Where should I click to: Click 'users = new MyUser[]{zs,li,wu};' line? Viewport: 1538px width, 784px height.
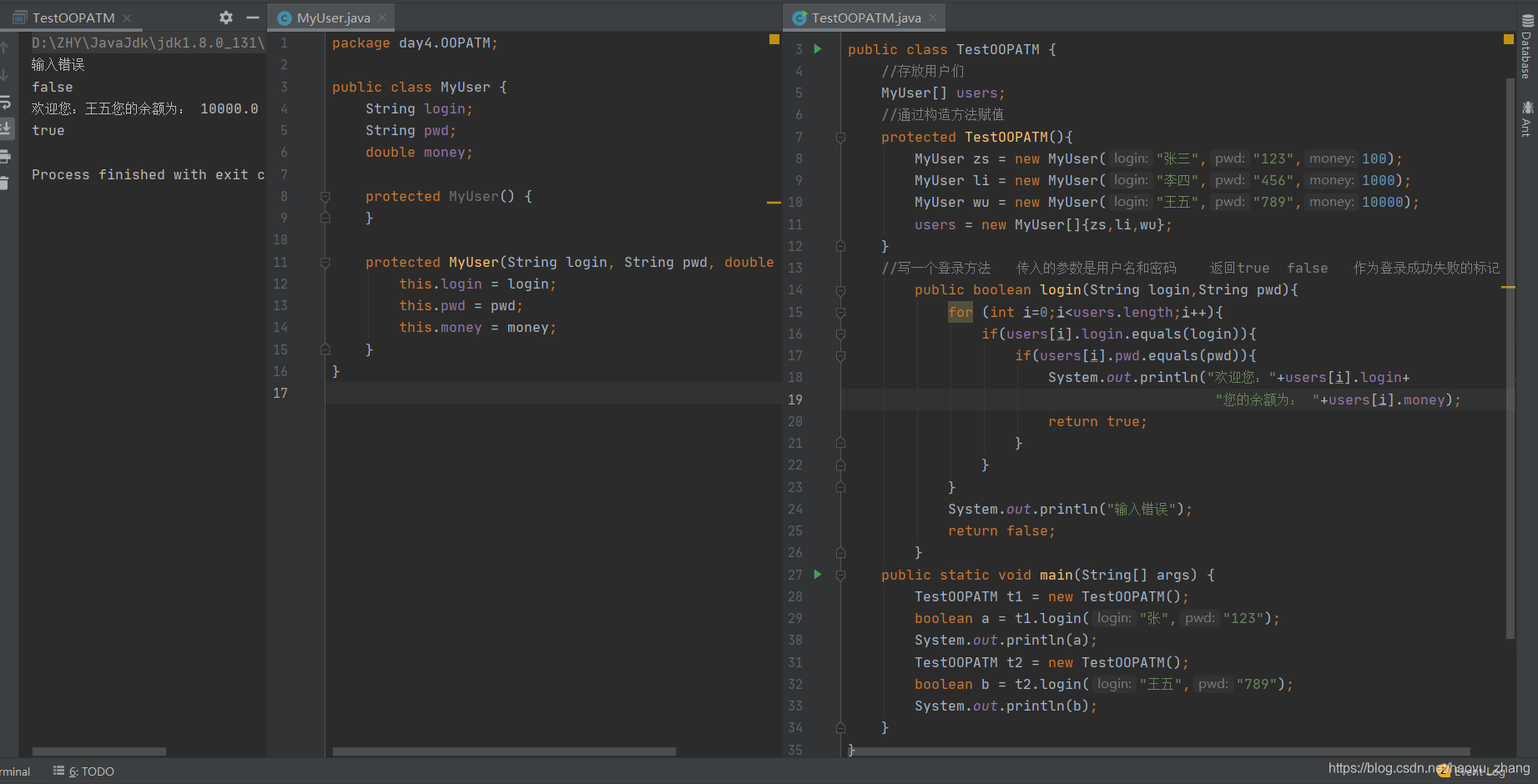[1043, 225]
